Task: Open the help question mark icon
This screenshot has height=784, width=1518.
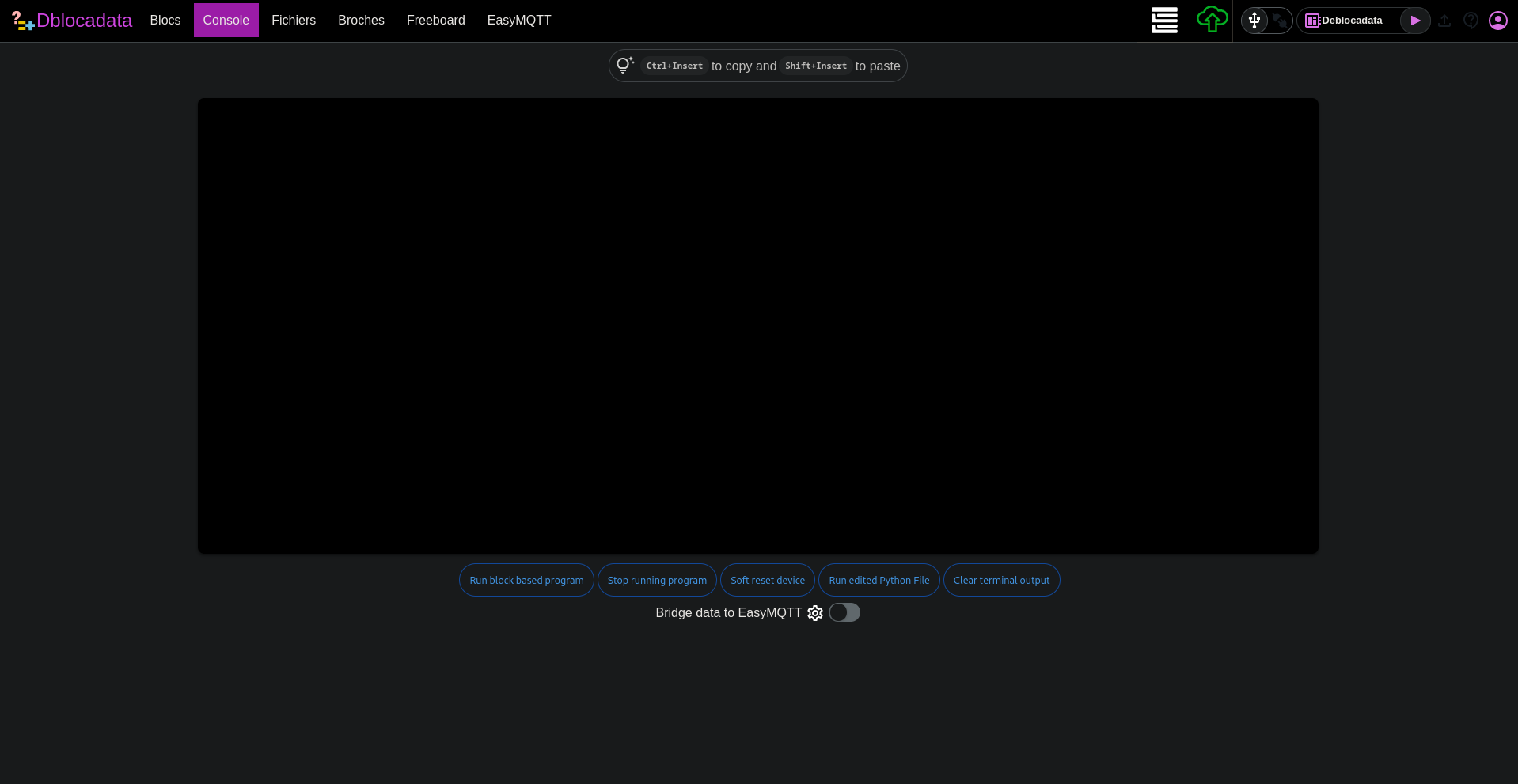Action: 1471,21
